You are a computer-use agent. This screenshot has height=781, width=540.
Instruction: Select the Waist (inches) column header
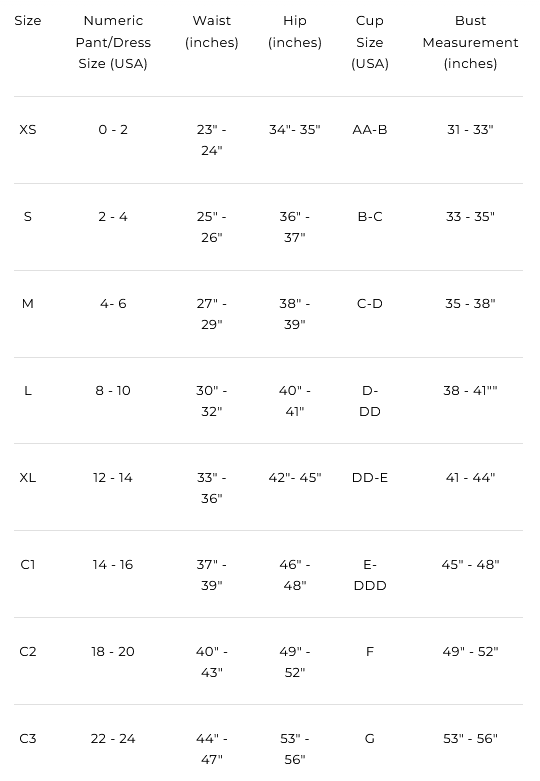pyautogui.click(x=212, y=31)
